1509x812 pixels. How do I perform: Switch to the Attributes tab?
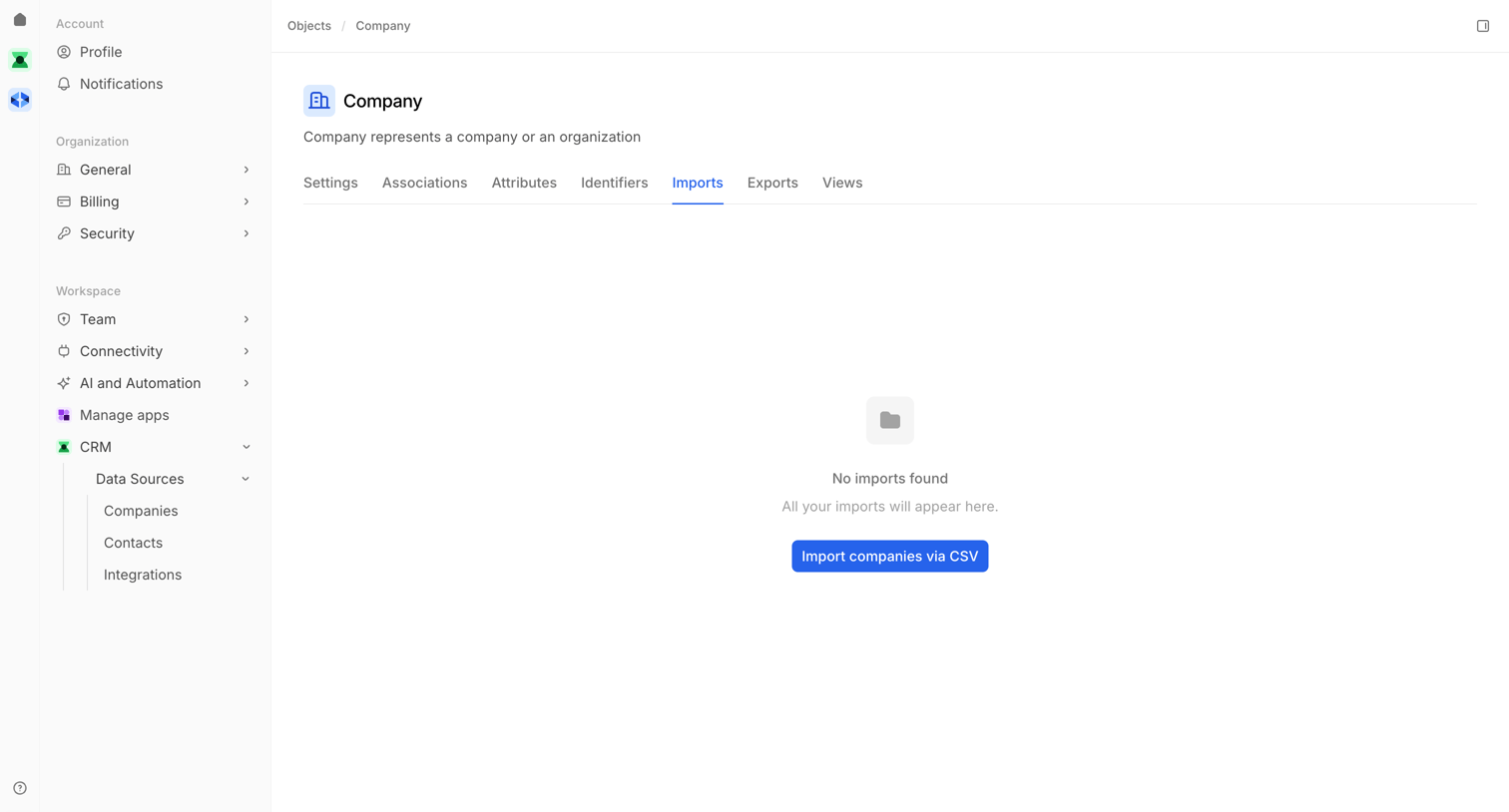coord(524,183)
